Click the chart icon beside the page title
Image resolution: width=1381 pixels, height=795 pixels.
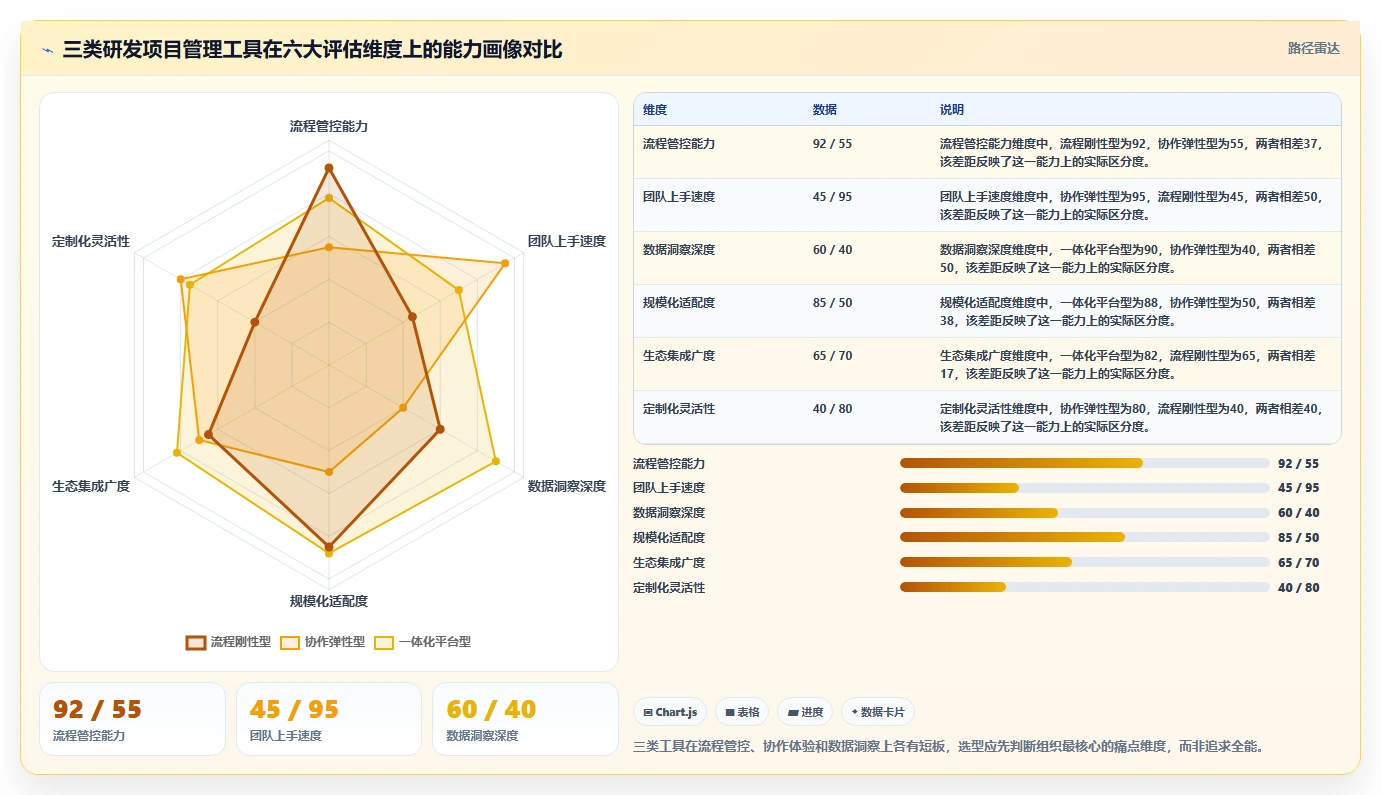[48, 49]
